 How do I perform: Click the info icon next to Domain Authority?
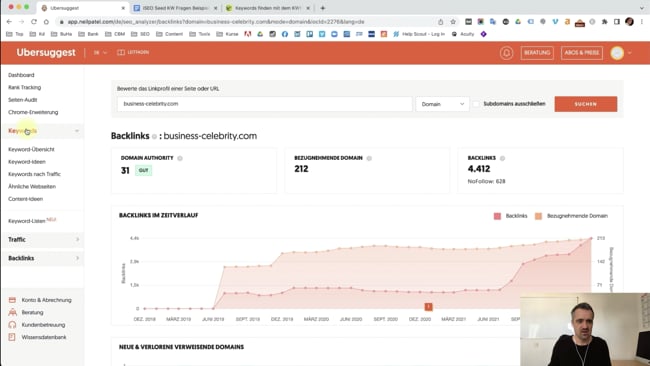pos(180,158)
